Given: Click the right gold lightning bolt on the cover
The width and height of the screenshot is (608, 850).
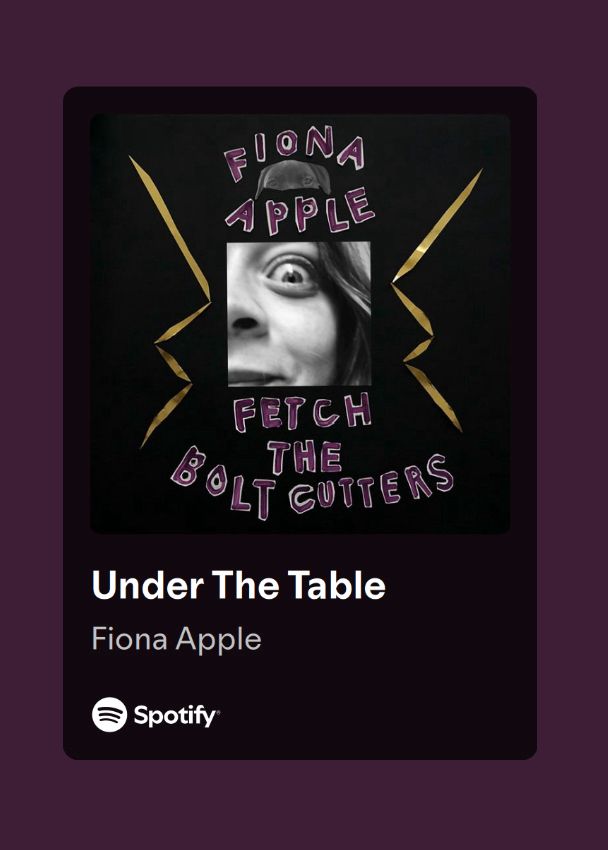Looking at the screenshot, I should [437, 300].
